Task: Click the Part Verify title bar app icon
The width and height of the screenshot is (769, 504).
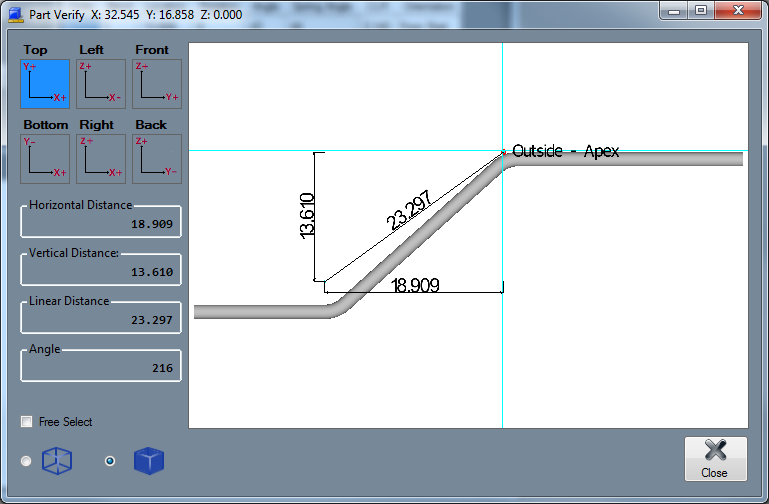Action: [16, 14]
